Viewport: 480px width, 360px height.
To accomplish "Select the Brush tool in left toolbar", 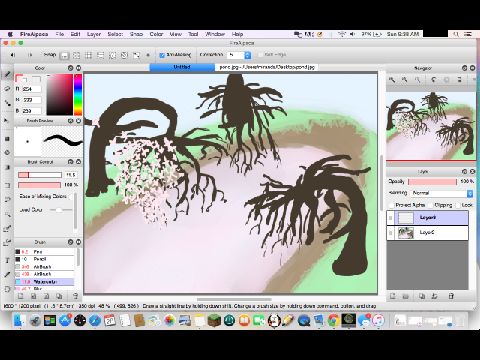I will click(x=7, y=74).
